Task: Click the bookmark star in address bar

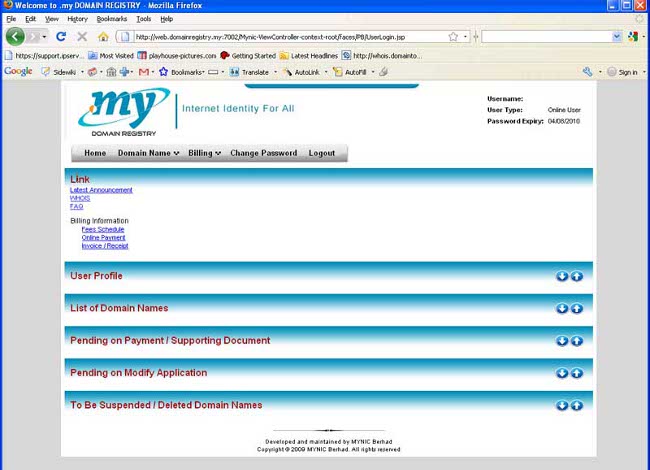Action: point(453,37)
